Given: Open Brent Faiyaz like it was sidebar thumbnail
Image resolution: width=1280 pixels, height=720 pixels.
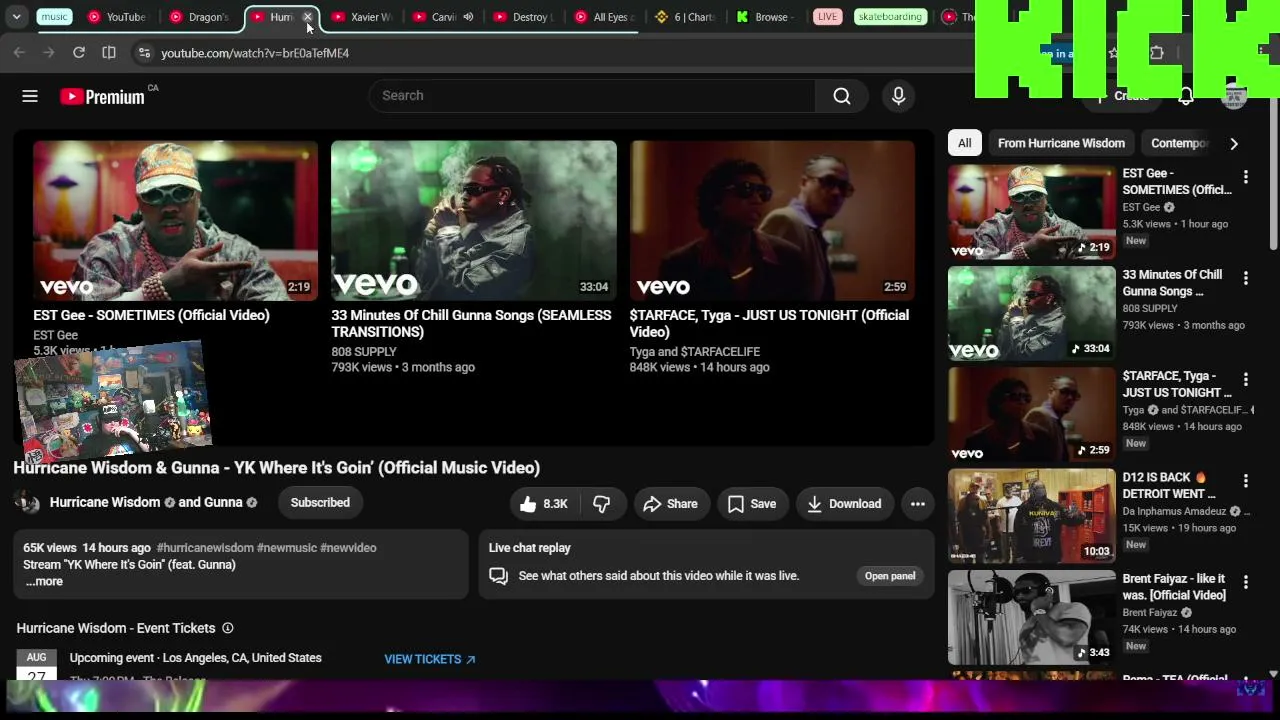Looking at the screenshot, I should (x=1031, y=617).
